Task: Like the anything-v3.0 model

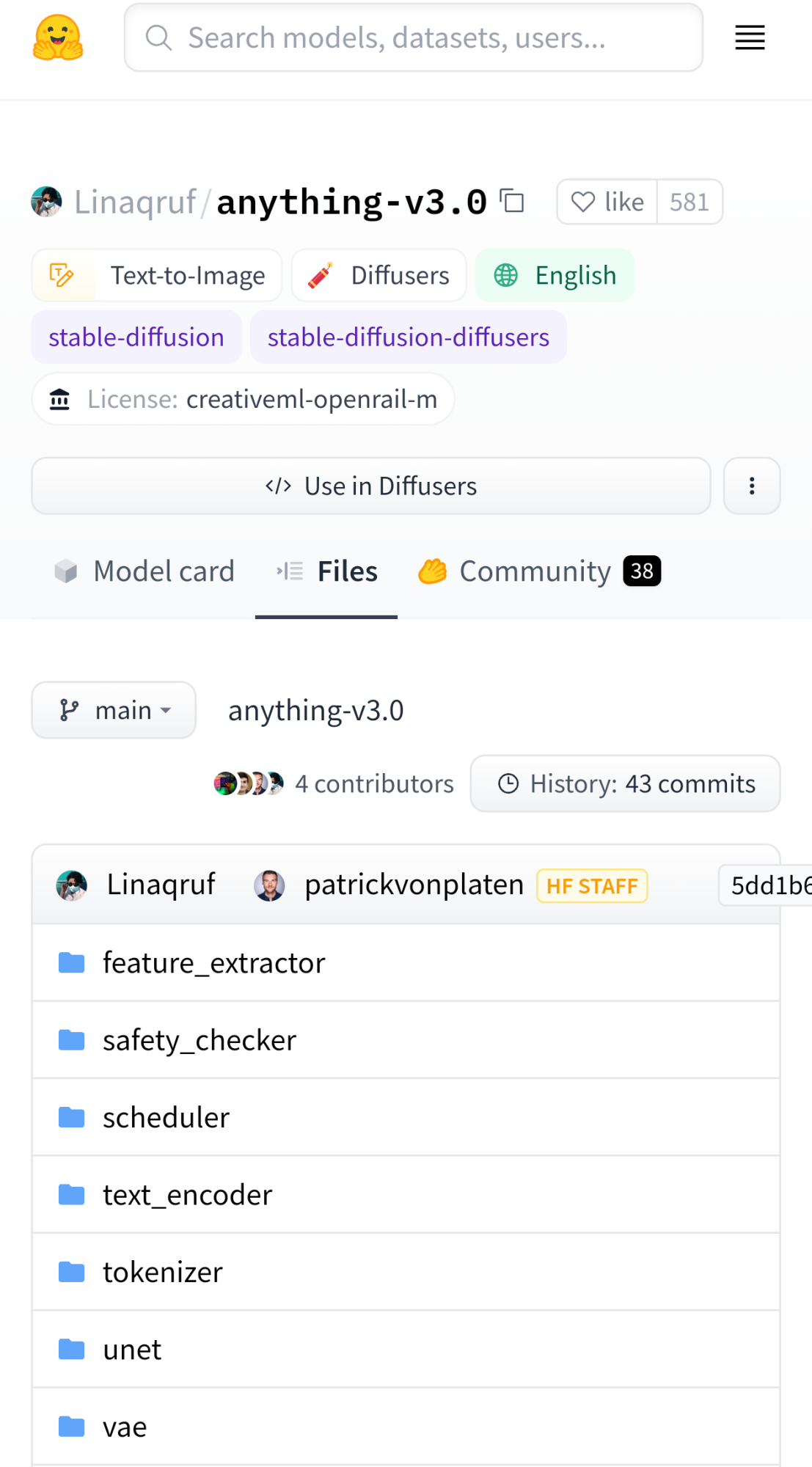Action: coord(607,202)
